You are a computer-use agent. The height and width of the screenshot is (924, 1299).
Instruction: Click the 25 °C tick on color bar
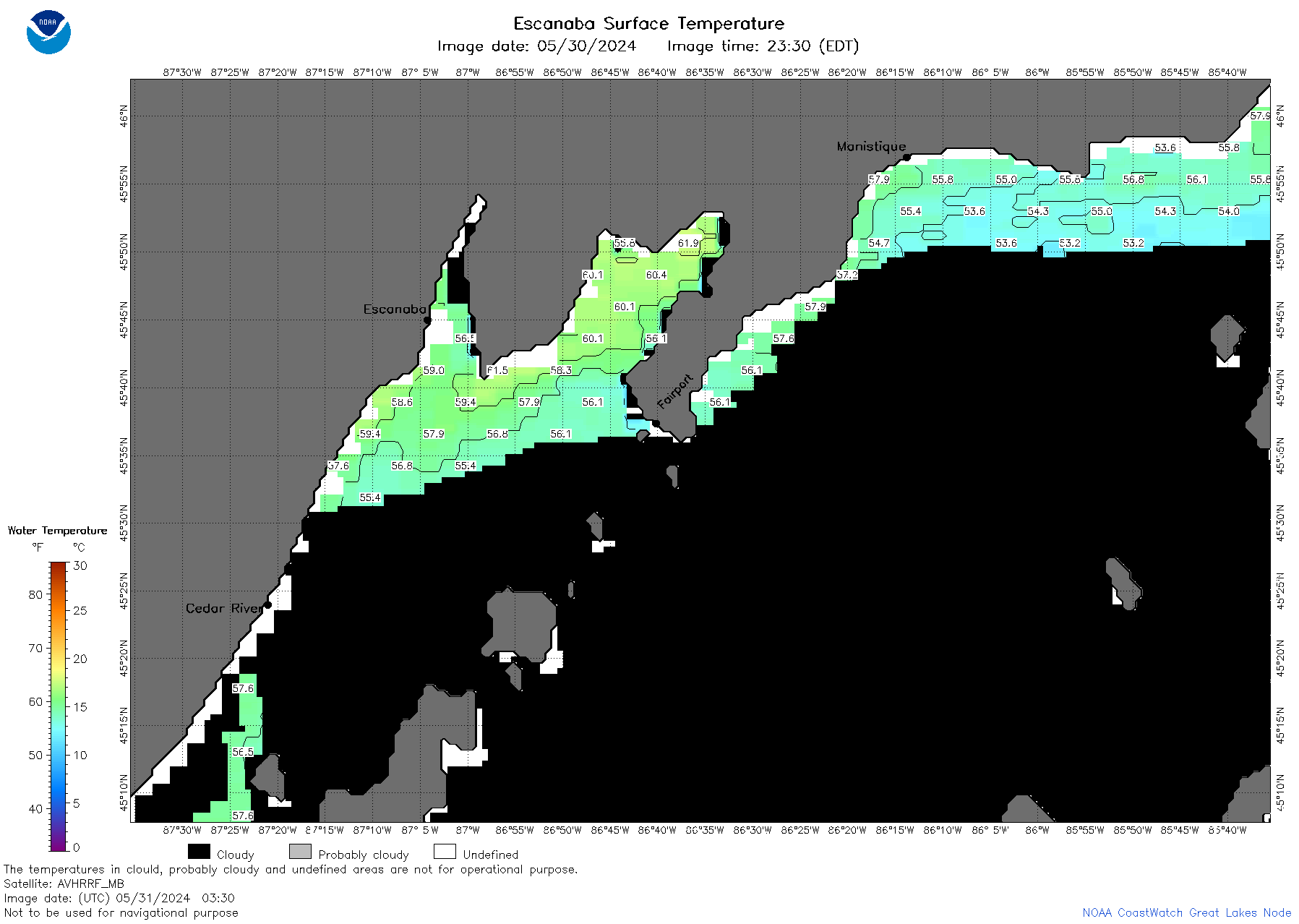coord(80,610)
